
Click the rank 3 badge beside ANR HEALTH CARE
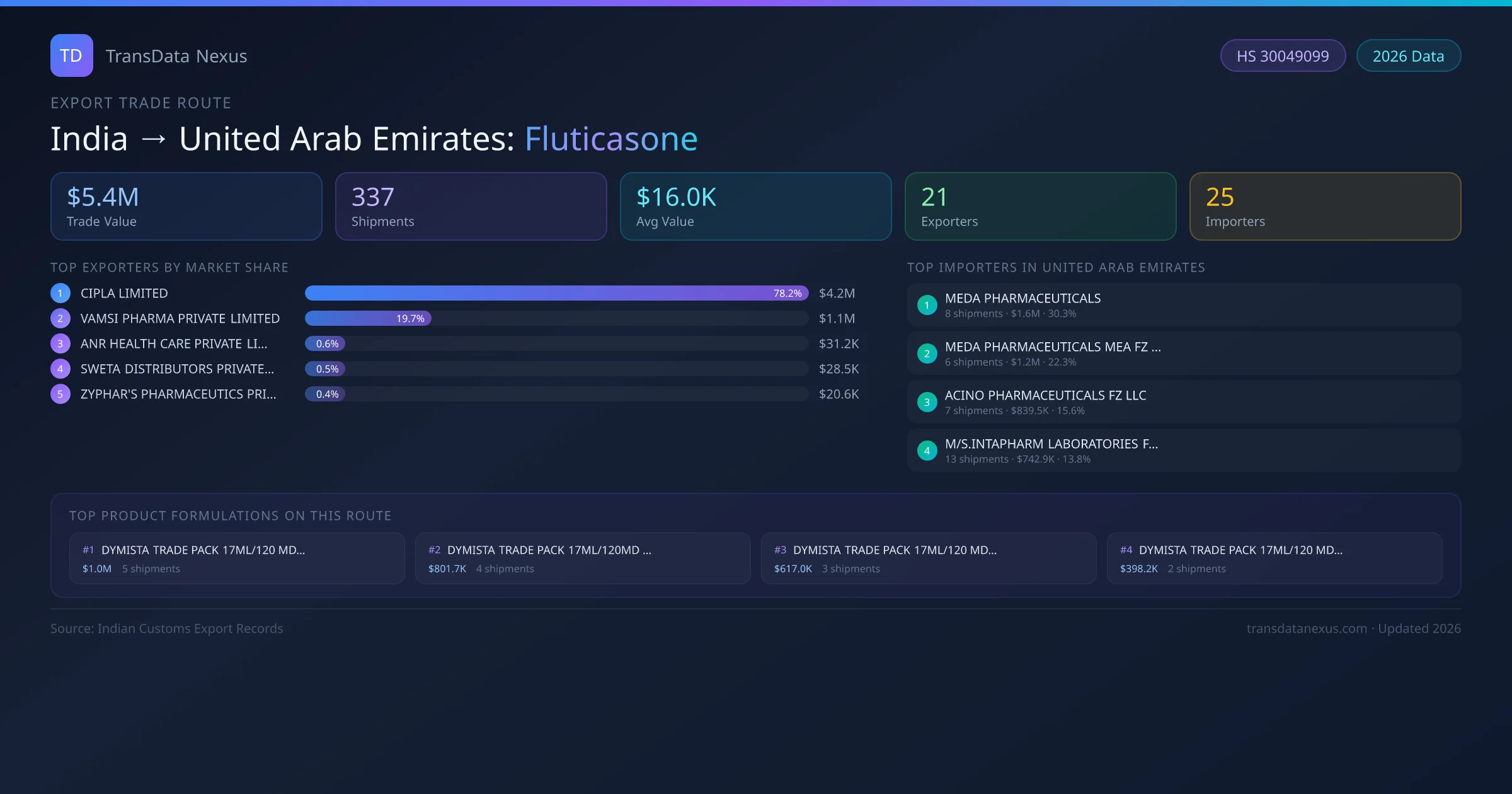pyautogui.click(x=60, y=343)
